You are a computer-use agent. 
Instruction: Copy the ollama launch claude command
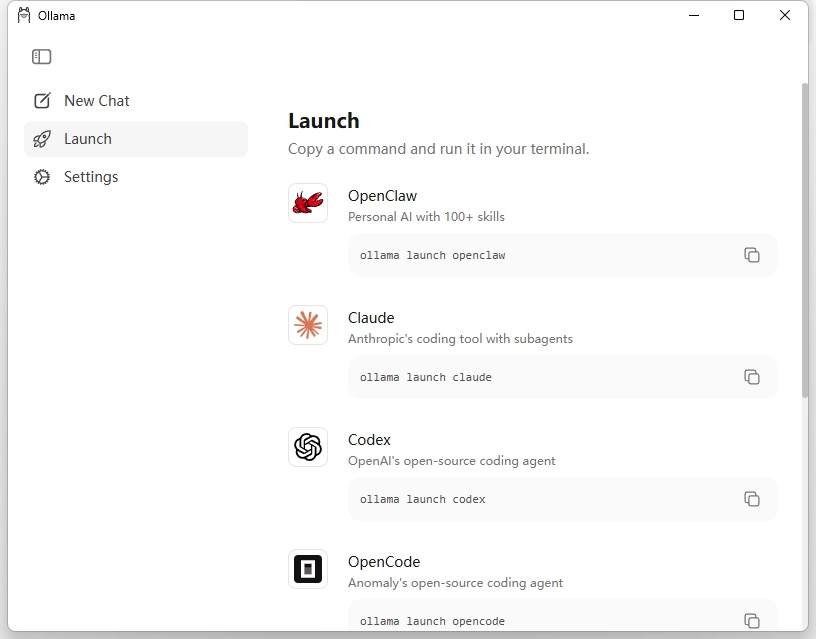752,377
